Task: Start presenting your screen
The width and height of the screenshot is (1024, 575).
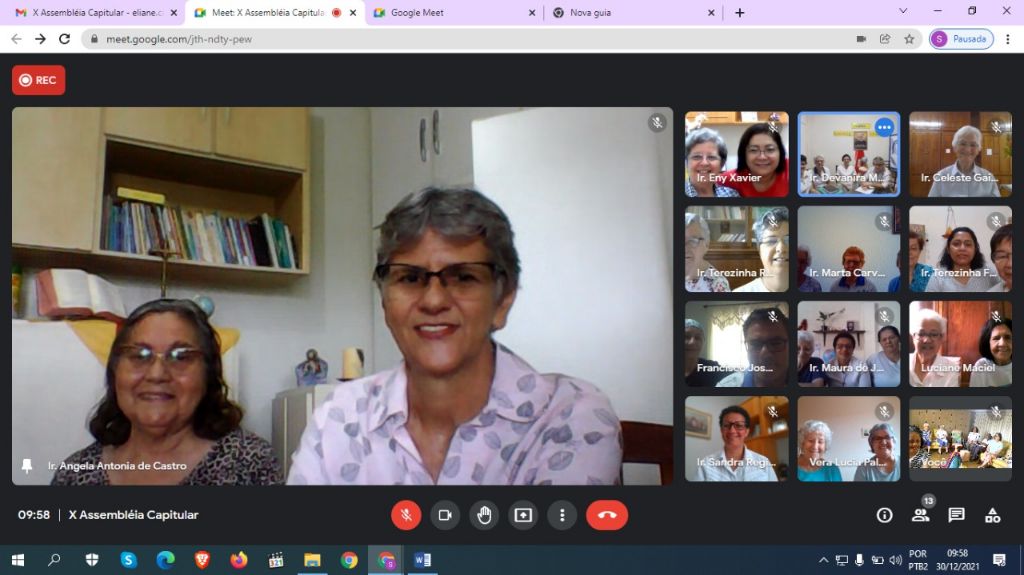Action: (523, 515)
